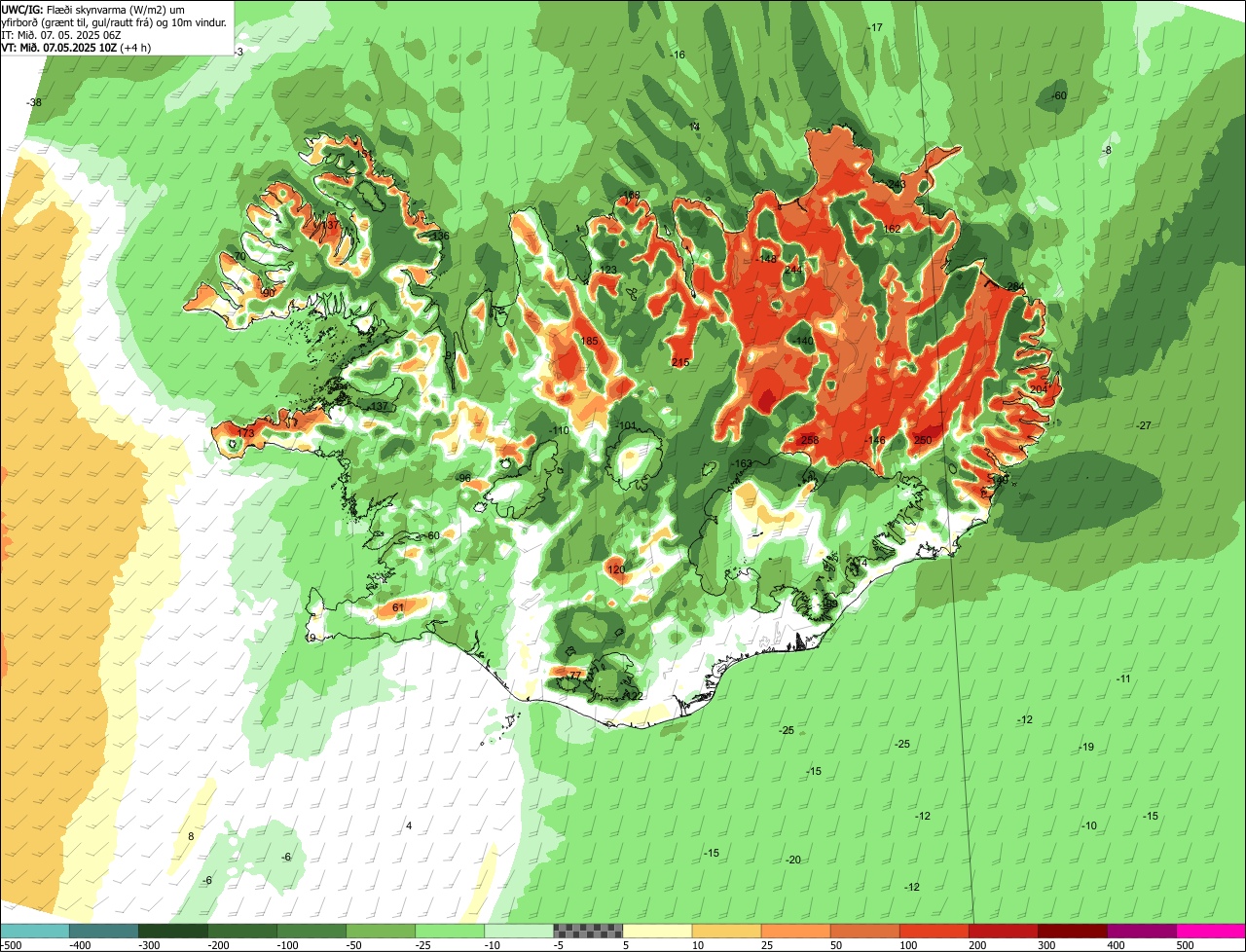Click the '-38' value on the map

coord(35,102)
